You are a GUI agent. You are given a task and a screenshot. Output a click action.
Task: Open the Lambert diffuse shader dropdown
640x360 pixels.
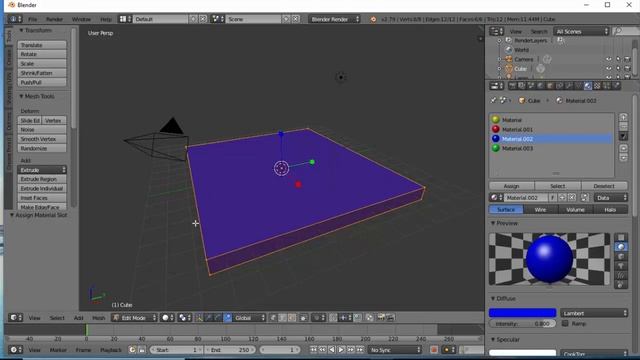pyautogui.click(x=594, y=313)
